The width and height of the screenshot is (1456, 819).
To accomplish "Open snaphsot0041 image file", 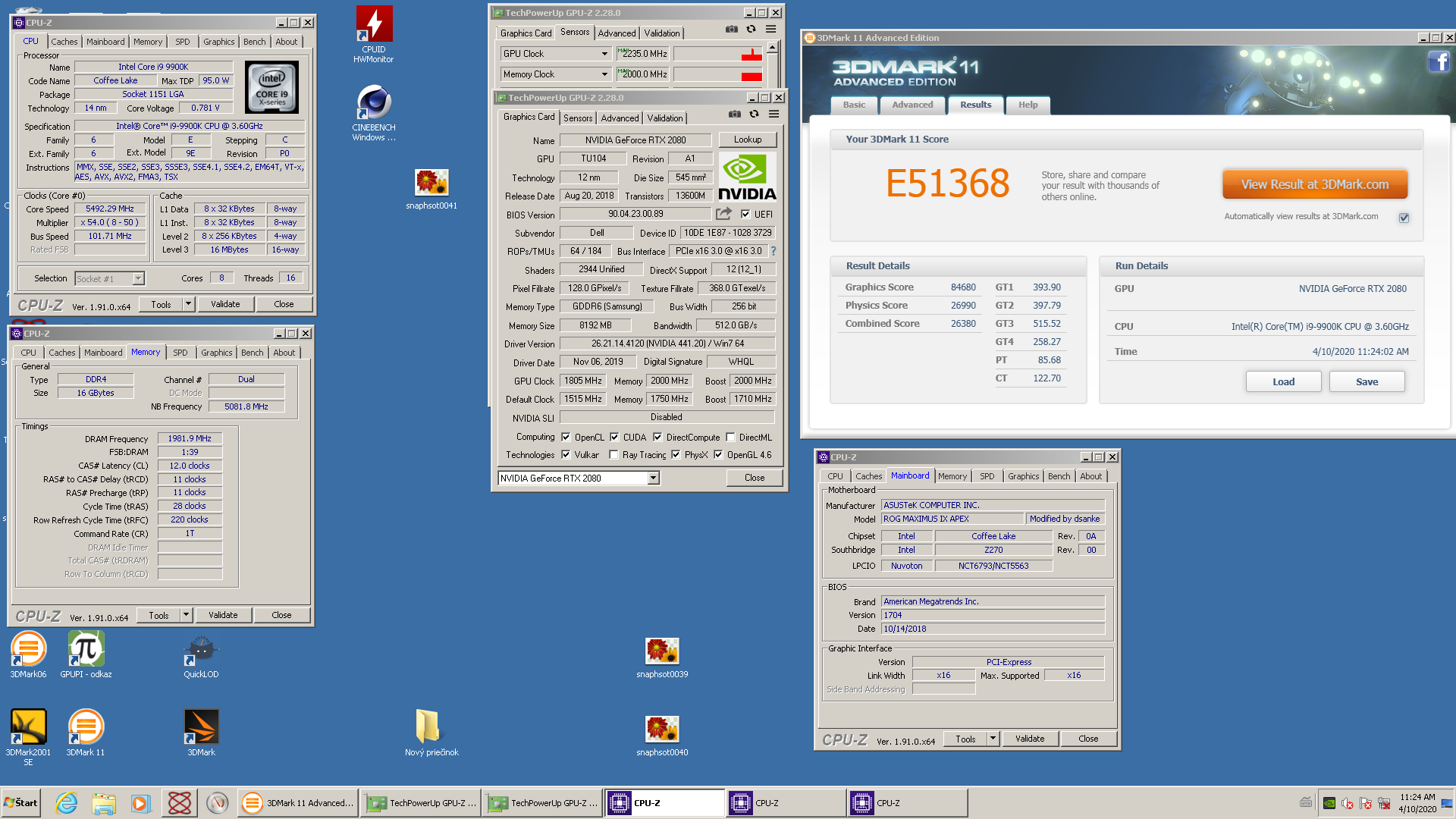I will pyautogui.click(x=431, y=190).
